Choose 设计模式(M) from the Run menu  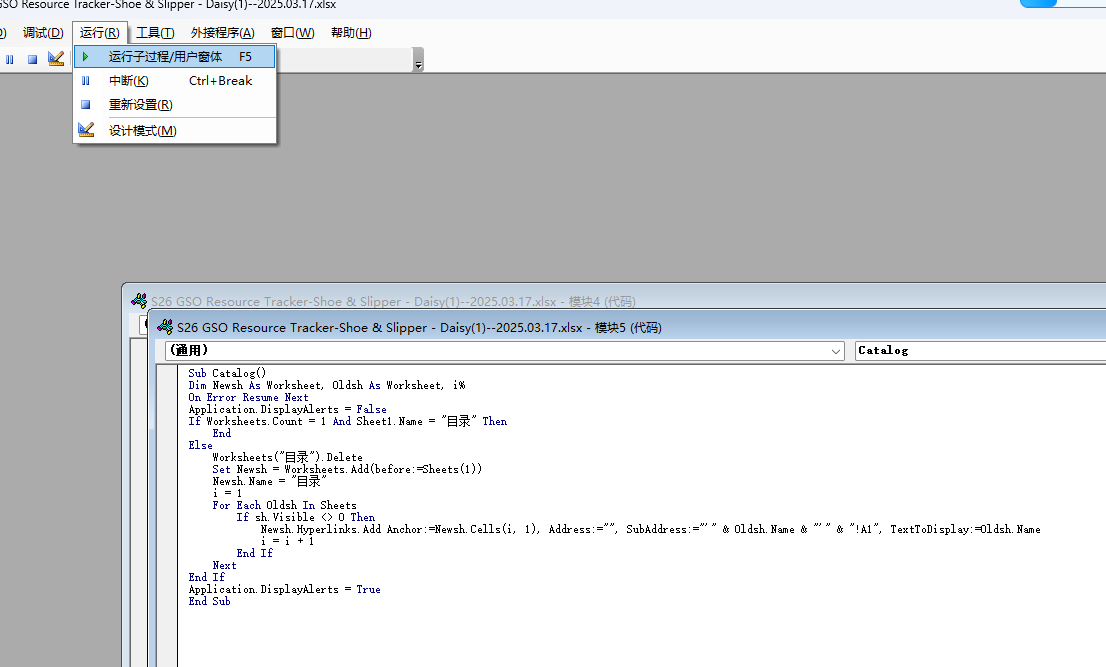(x=174, y=130)
